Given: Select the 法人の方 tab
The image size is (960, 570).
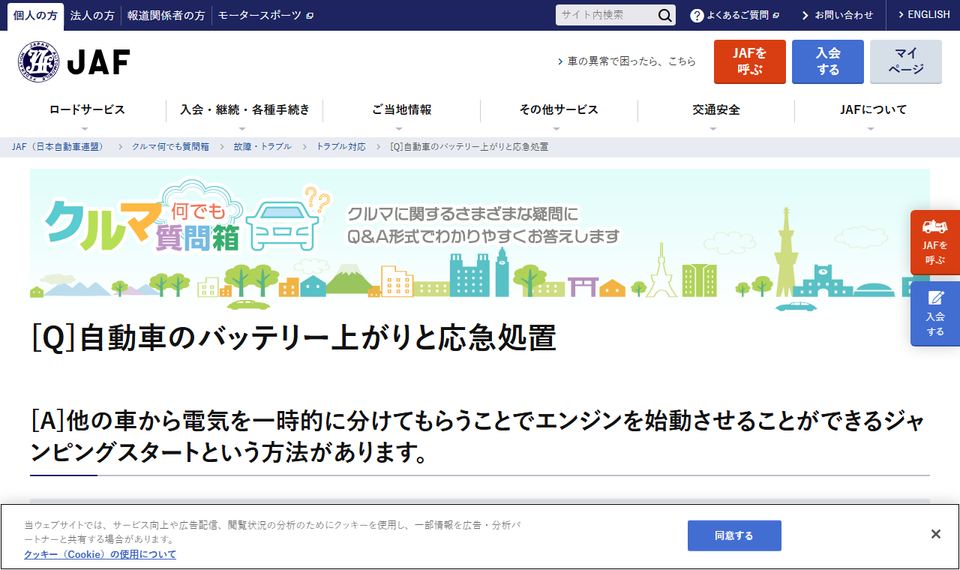Looking at the screenshot, I should (92, 15).
